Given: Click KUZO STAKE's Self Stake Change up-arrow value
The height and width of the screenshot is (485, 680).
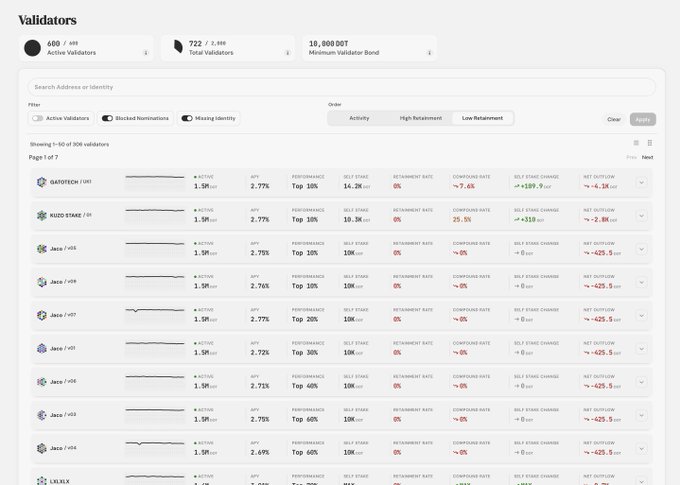Looking at the screenshot, I should pos(527,220).
